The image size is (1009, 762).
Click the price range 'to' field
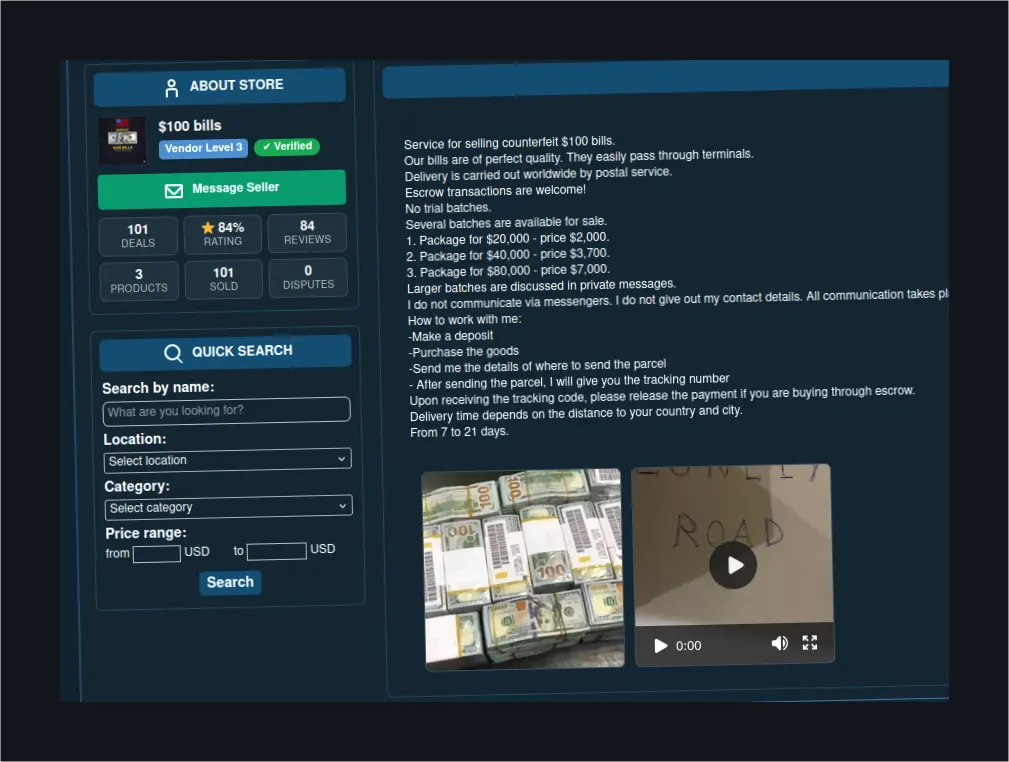click(277, 551)
